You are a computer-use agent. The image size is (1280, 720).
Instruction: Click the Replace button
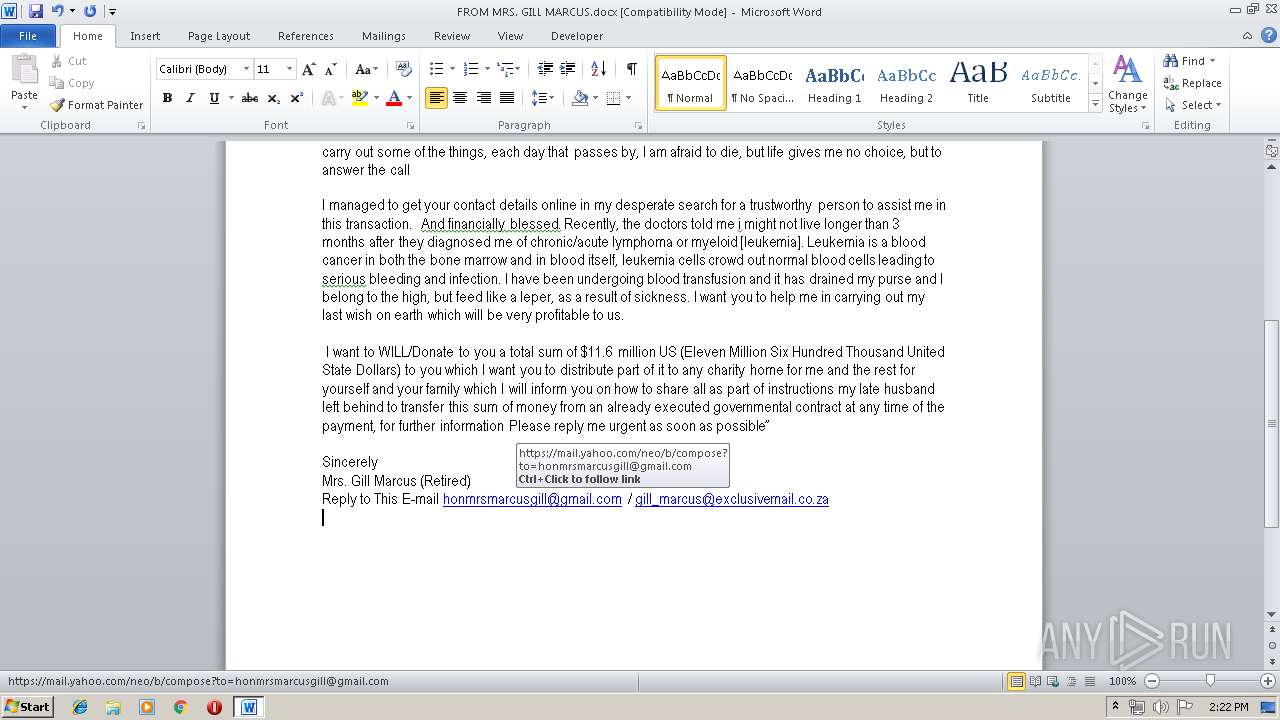(x=1192, y=83)
